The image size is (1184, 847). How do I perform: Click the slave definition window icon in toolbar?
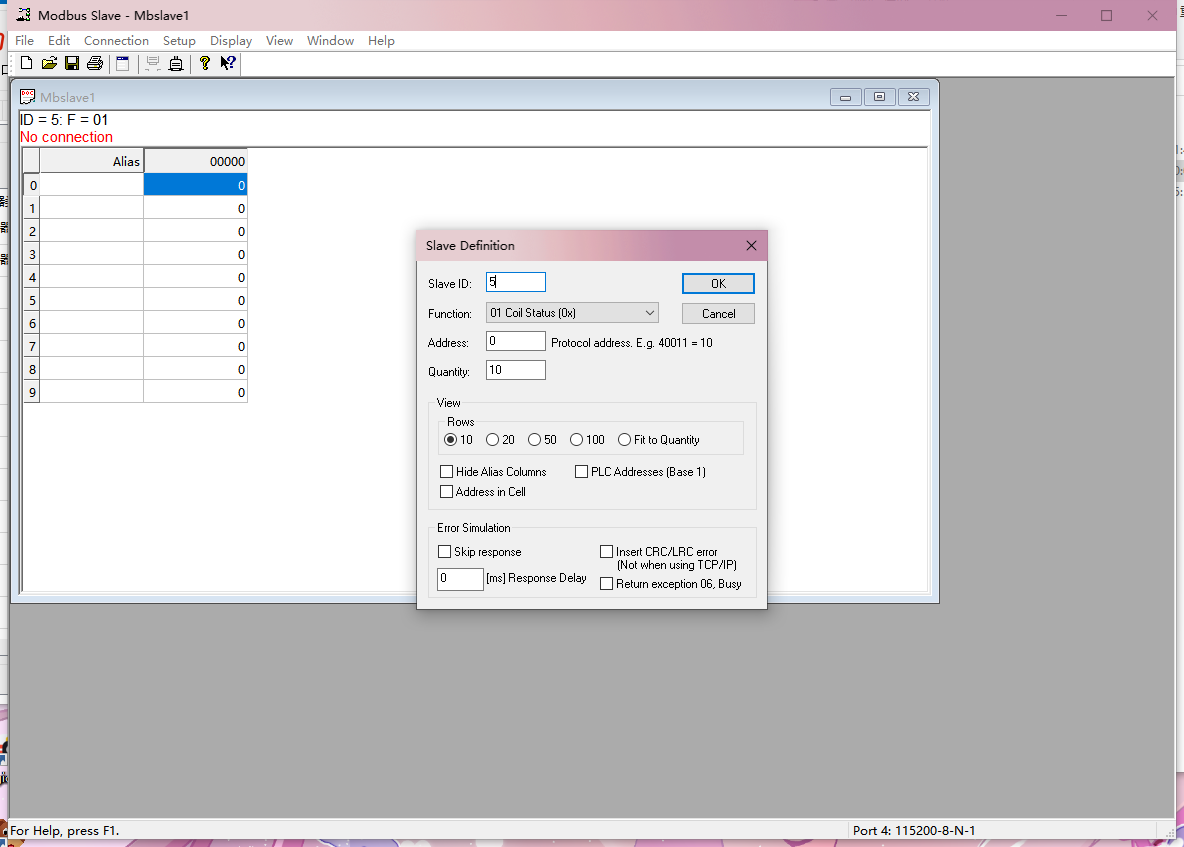pyautogui.click(x=123, y=63)
